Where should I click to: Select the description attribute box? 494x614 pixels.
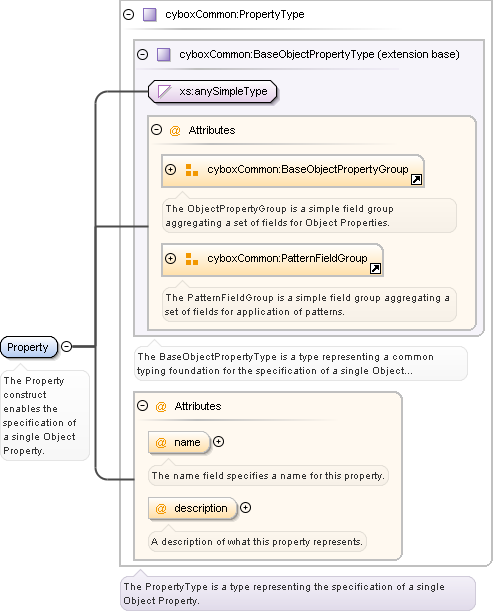pos(193,508)
